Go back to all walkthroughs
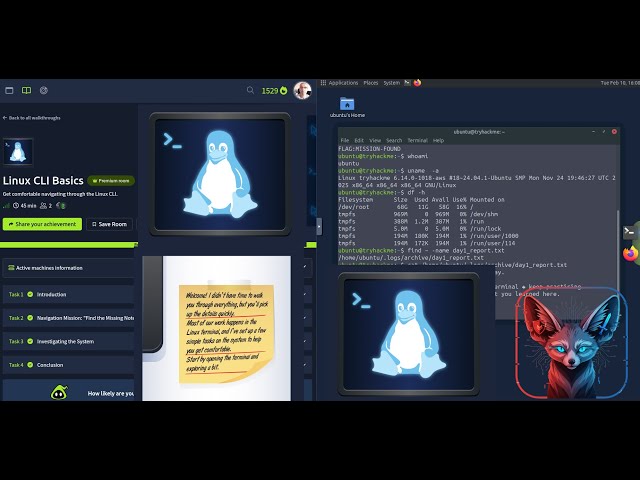The height and width of the screenshot is (480, 640). (31, 118)
